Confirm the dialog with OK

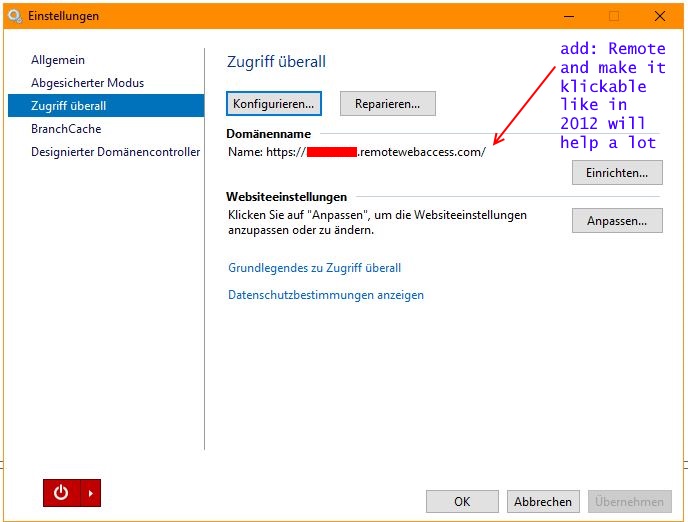point(462,502)
